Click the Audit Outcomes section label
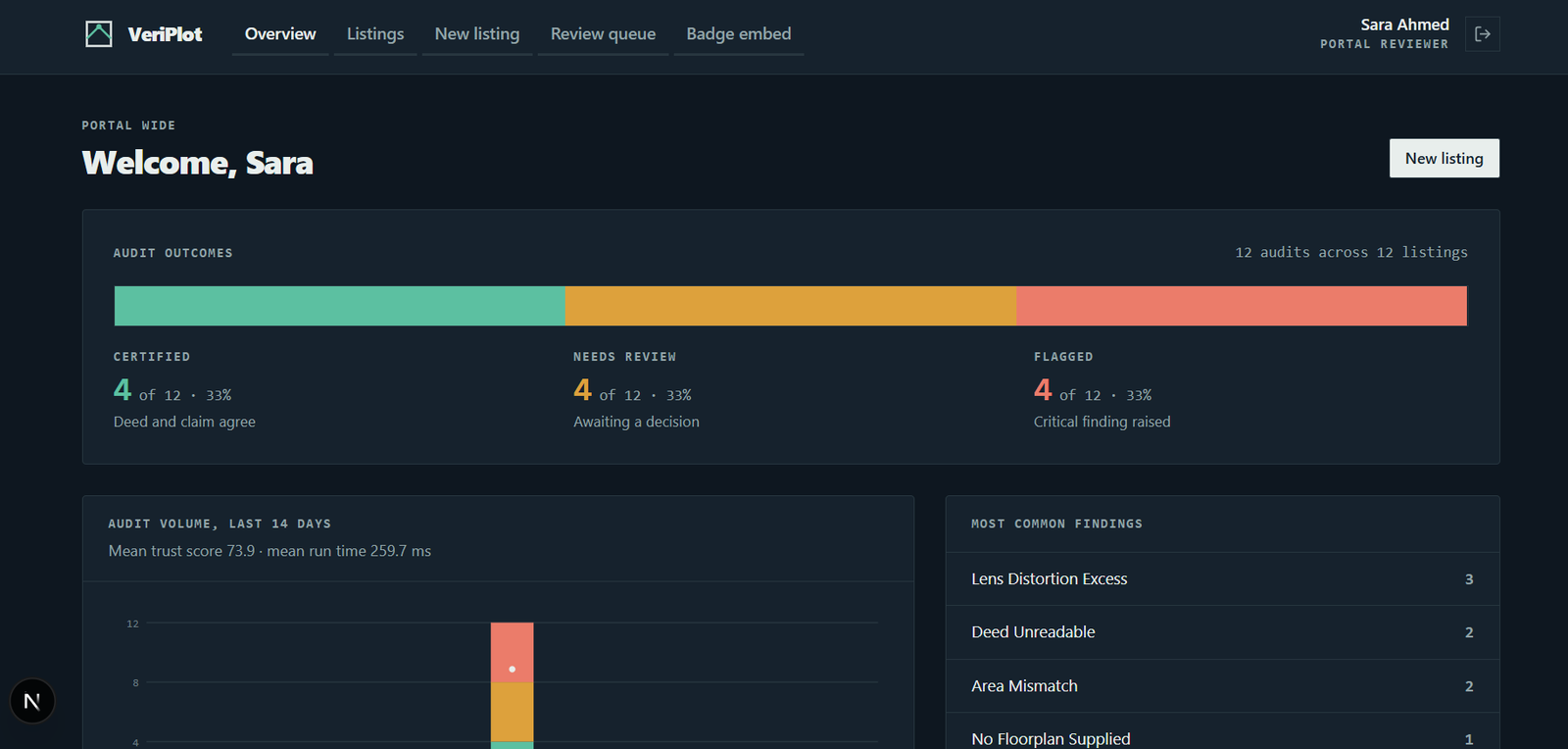Screen dimensions: 1568x749 (173, 253)
